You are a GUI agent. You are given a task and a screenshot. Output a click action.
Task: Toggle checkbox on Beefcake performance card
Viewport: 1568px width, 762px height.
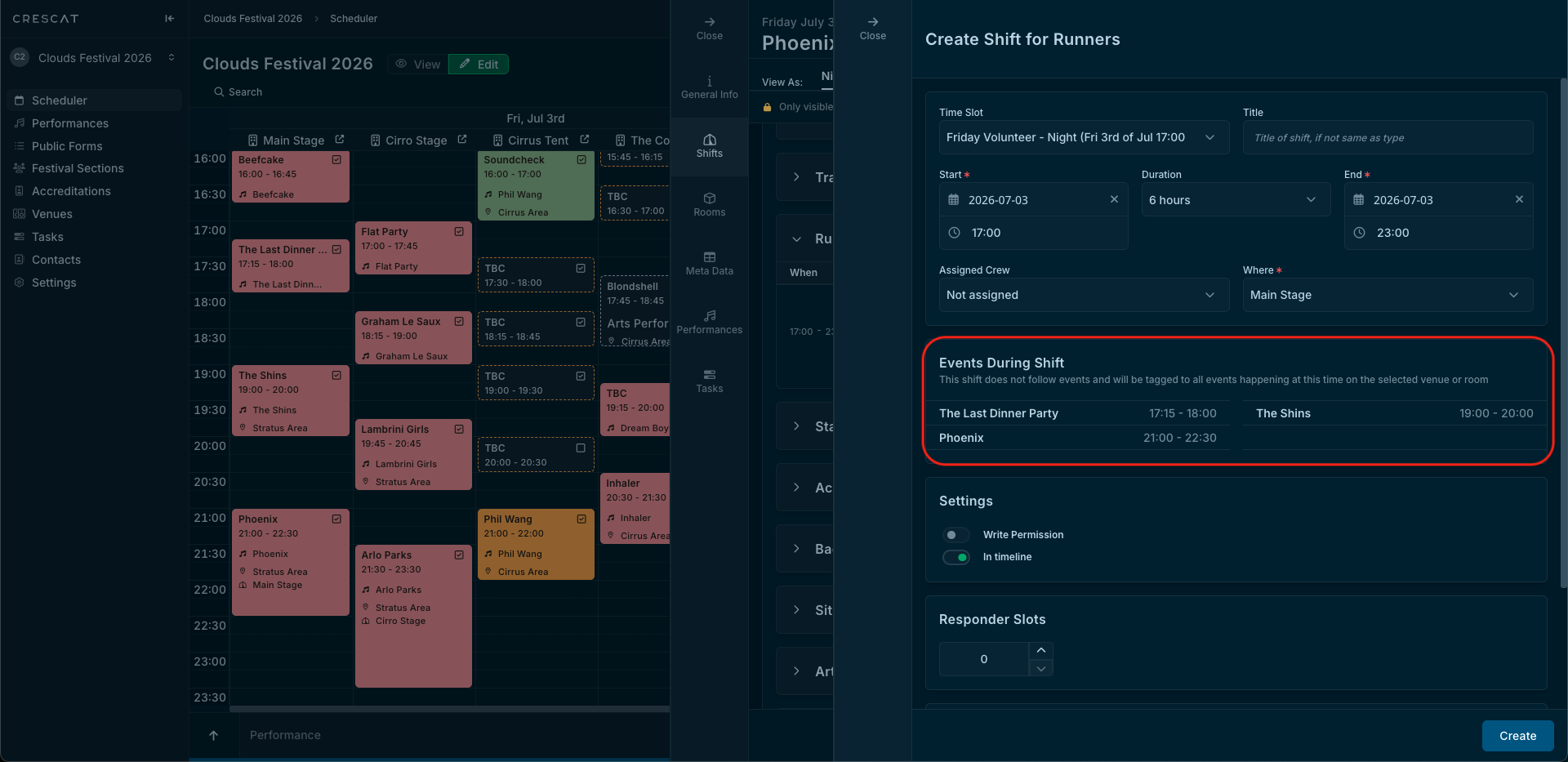(x=336, y=160)
